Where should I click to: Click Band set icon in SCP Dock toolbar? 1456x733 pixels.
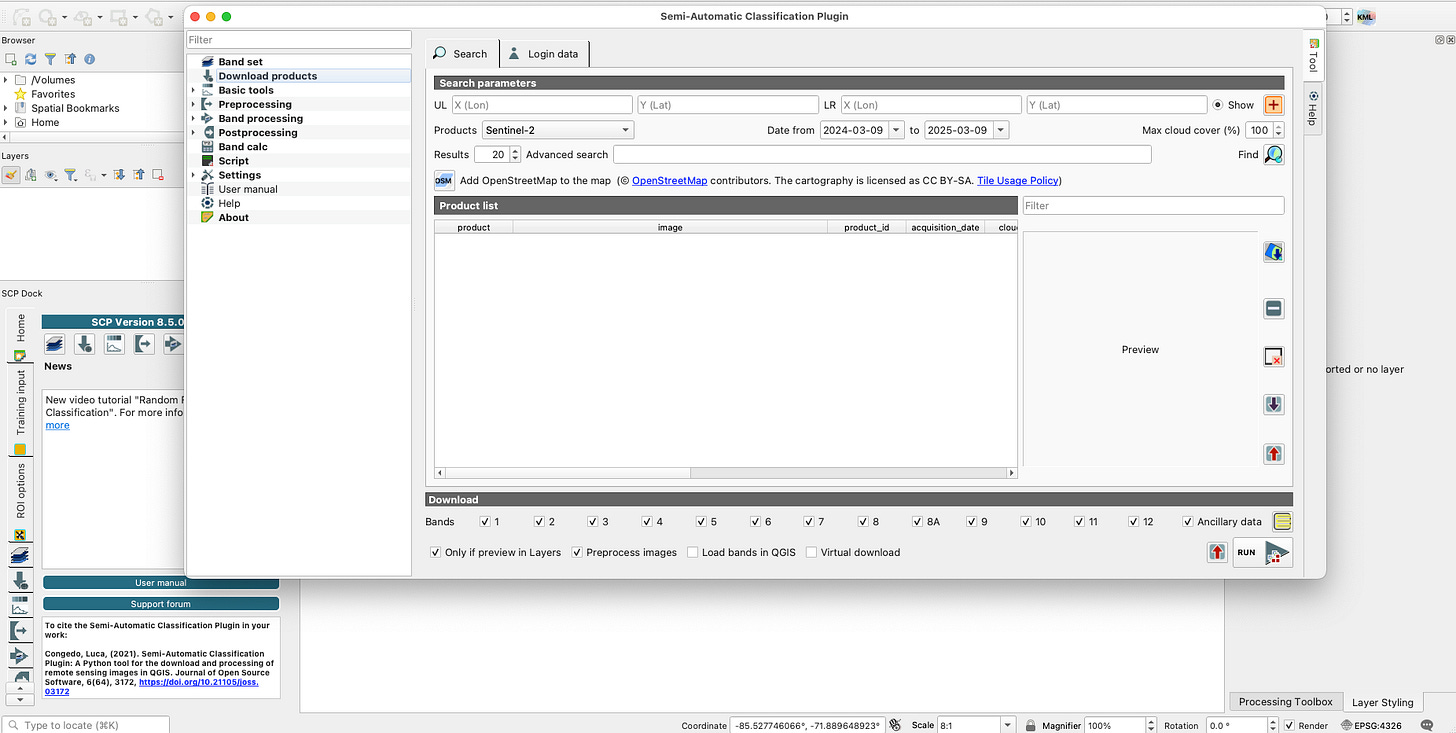55,344
